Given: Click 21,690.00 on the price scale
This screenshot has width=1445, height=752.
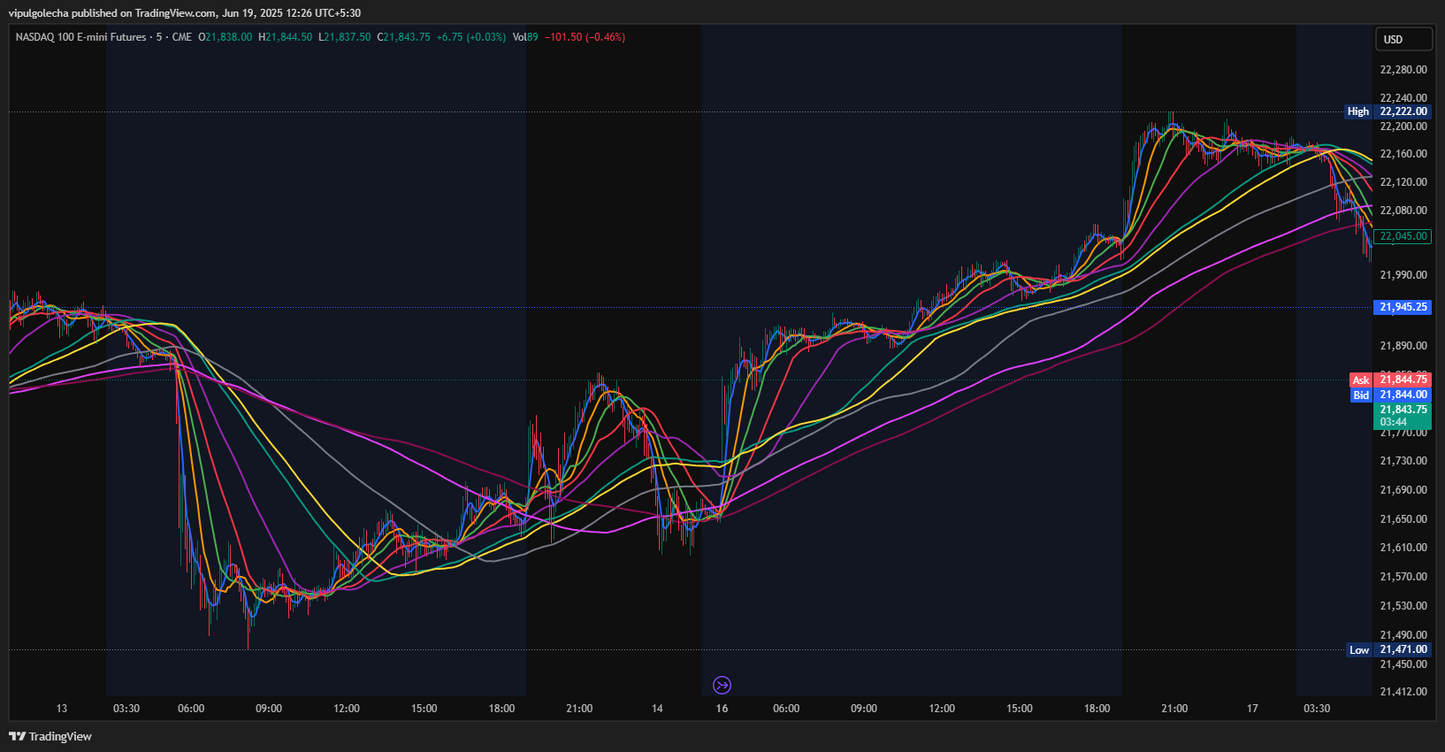Looking at the screenshot, I should 1402,490.
